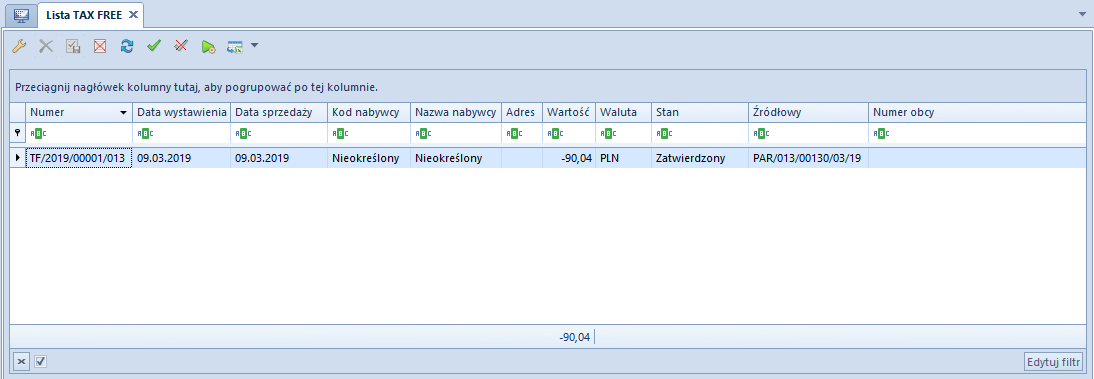Sort by Data sprzedaży column header
Viewport: 1094px width, 379px height.
tap(279, 112)
